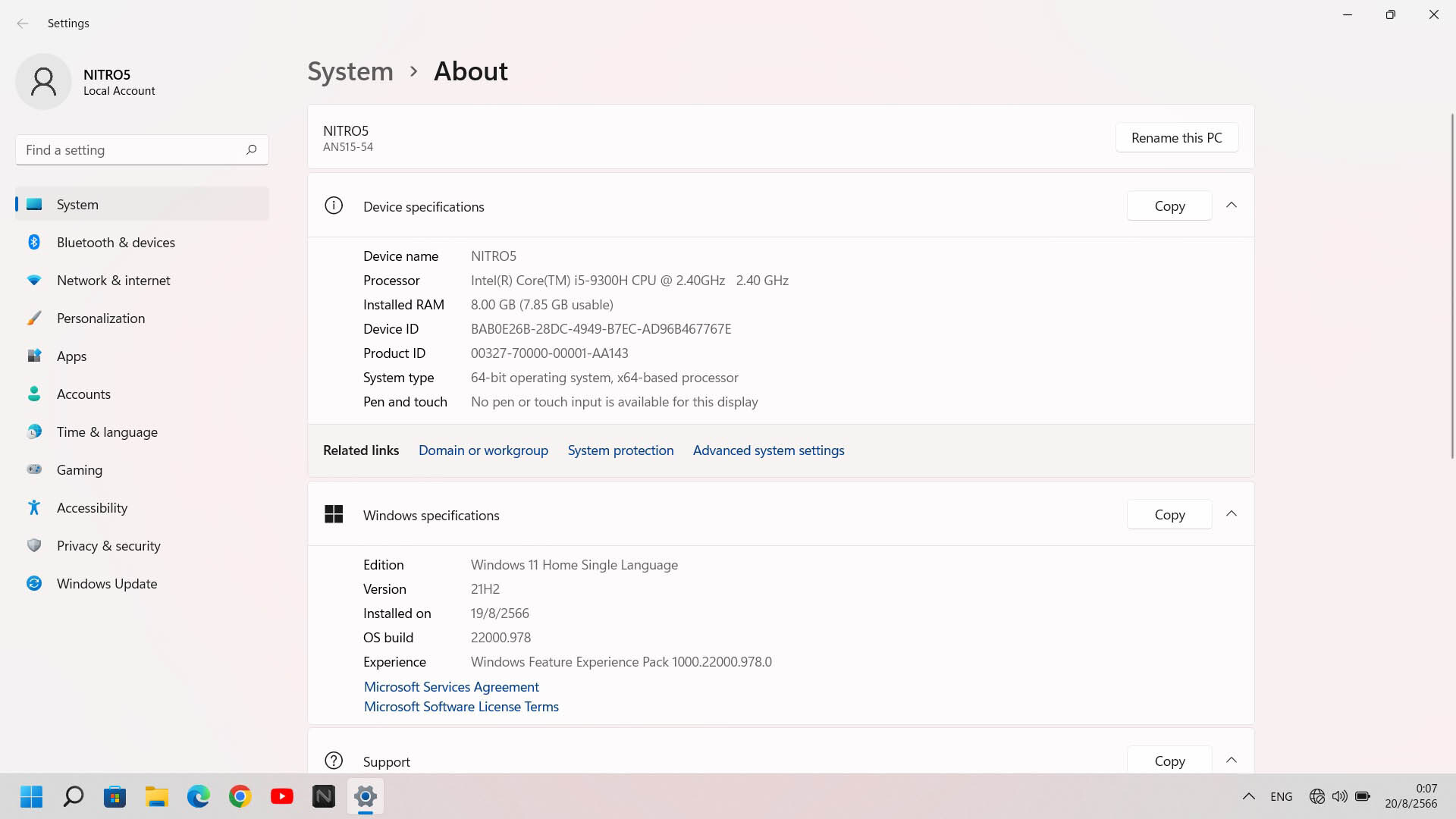Open Microsoft Services Agreement link

(451, 686)
